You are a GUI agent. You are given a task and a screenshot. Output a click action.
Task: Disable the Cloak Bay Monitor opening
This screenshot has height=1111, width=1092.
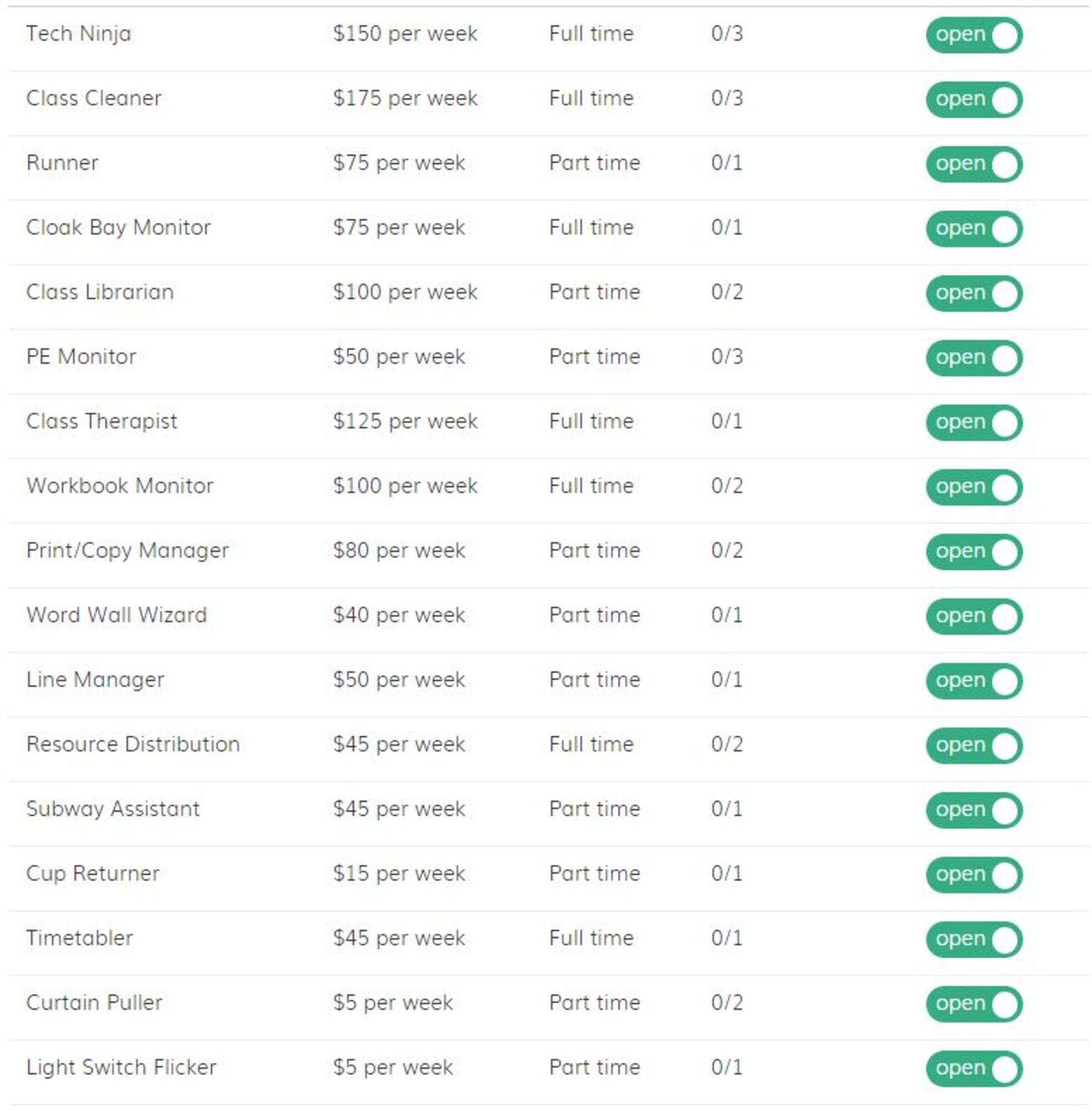click(x=974, y=228)
